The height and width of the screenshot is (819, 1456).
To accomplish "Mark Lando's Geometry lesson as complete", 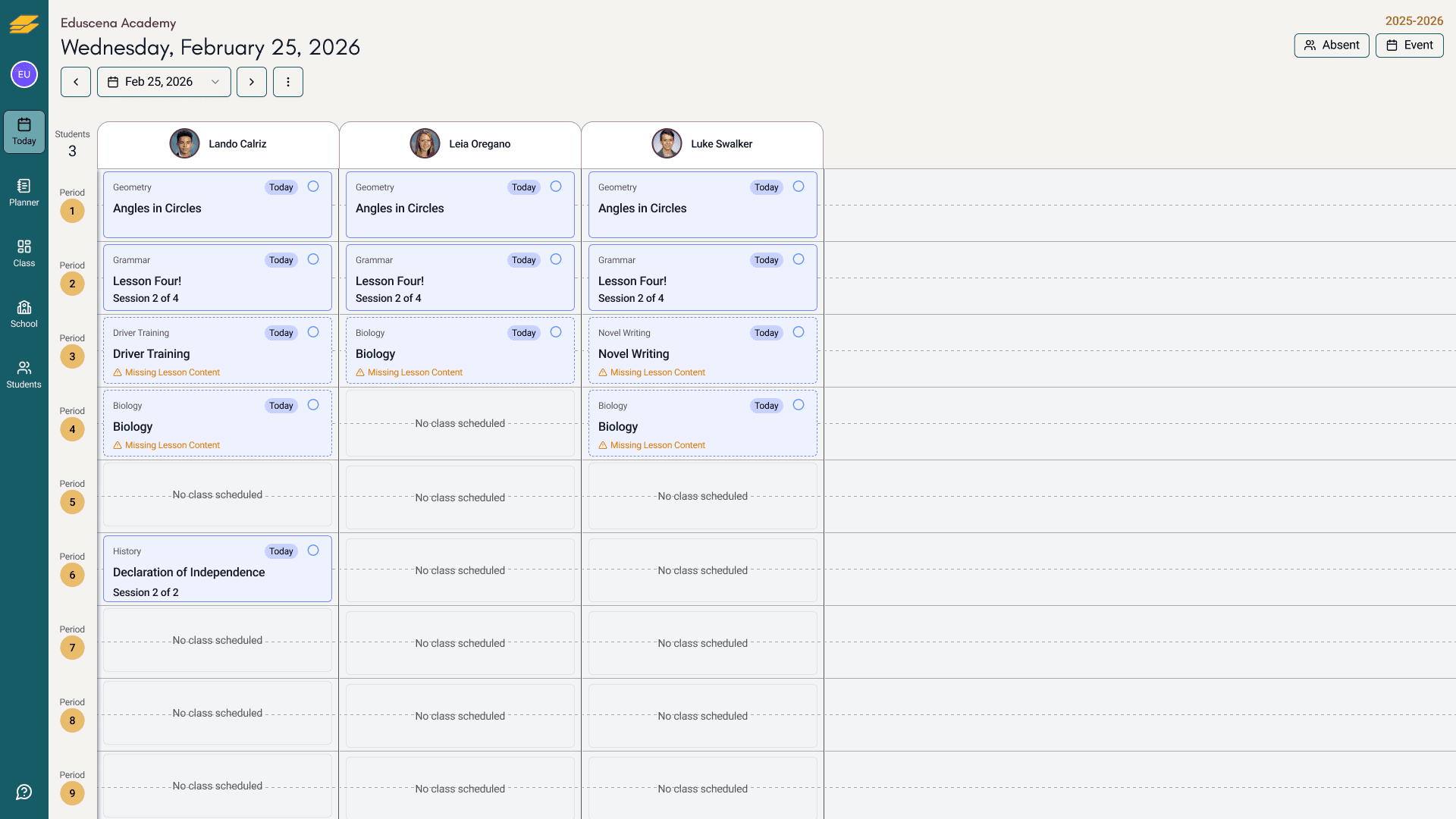I will pos(313,187).
